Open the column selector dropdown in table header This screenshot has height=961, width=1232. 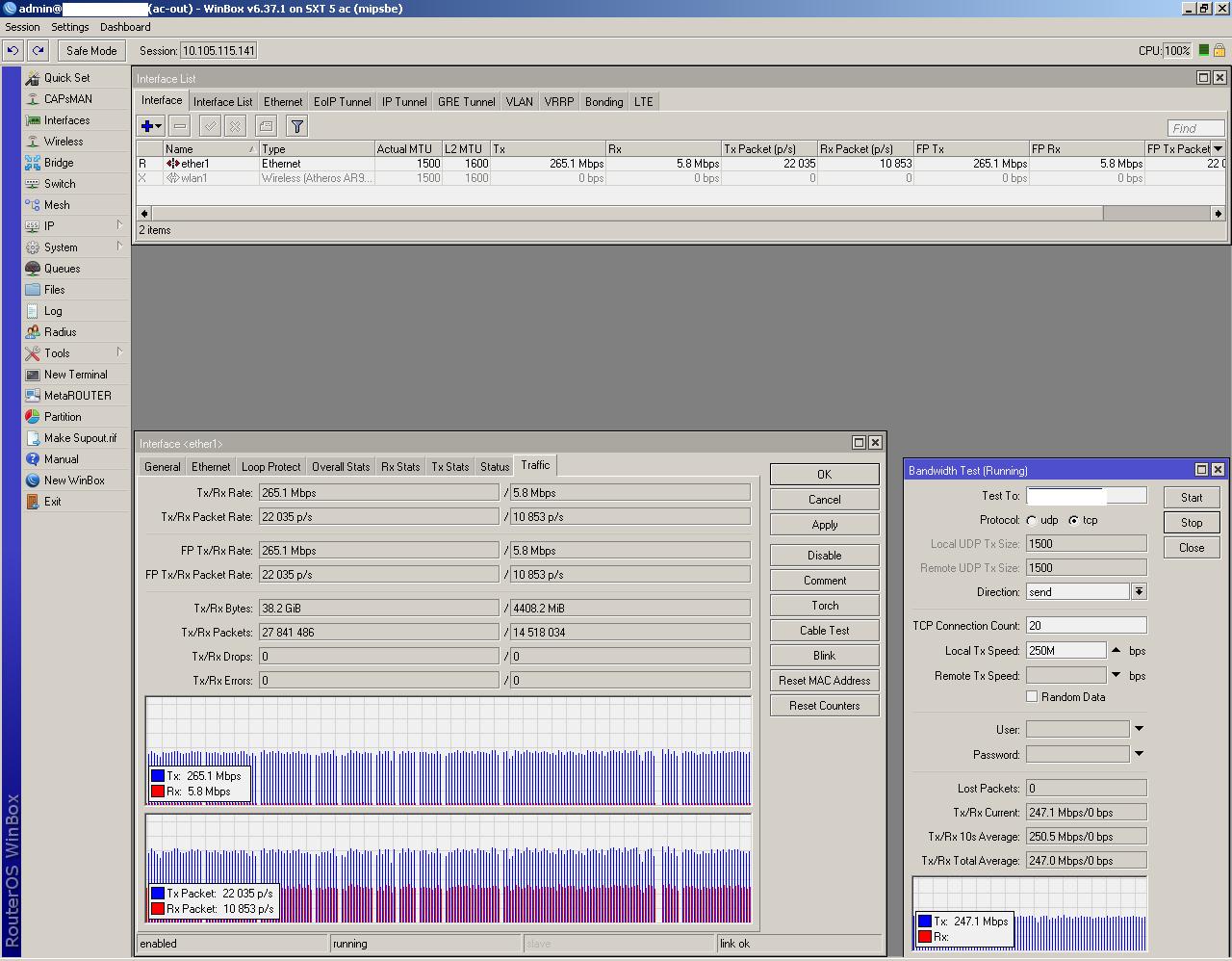[x=1218, y=149]
